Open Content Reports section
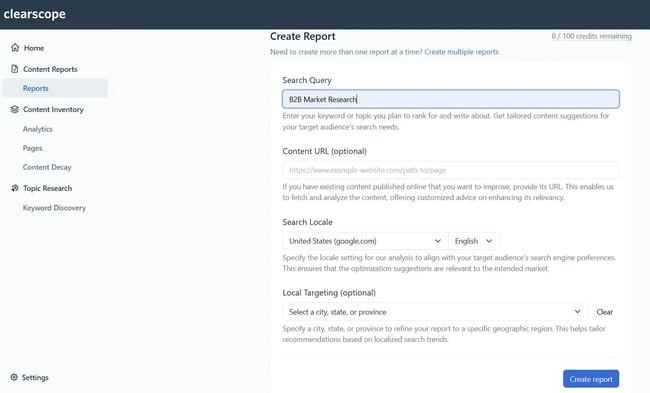 50,69
